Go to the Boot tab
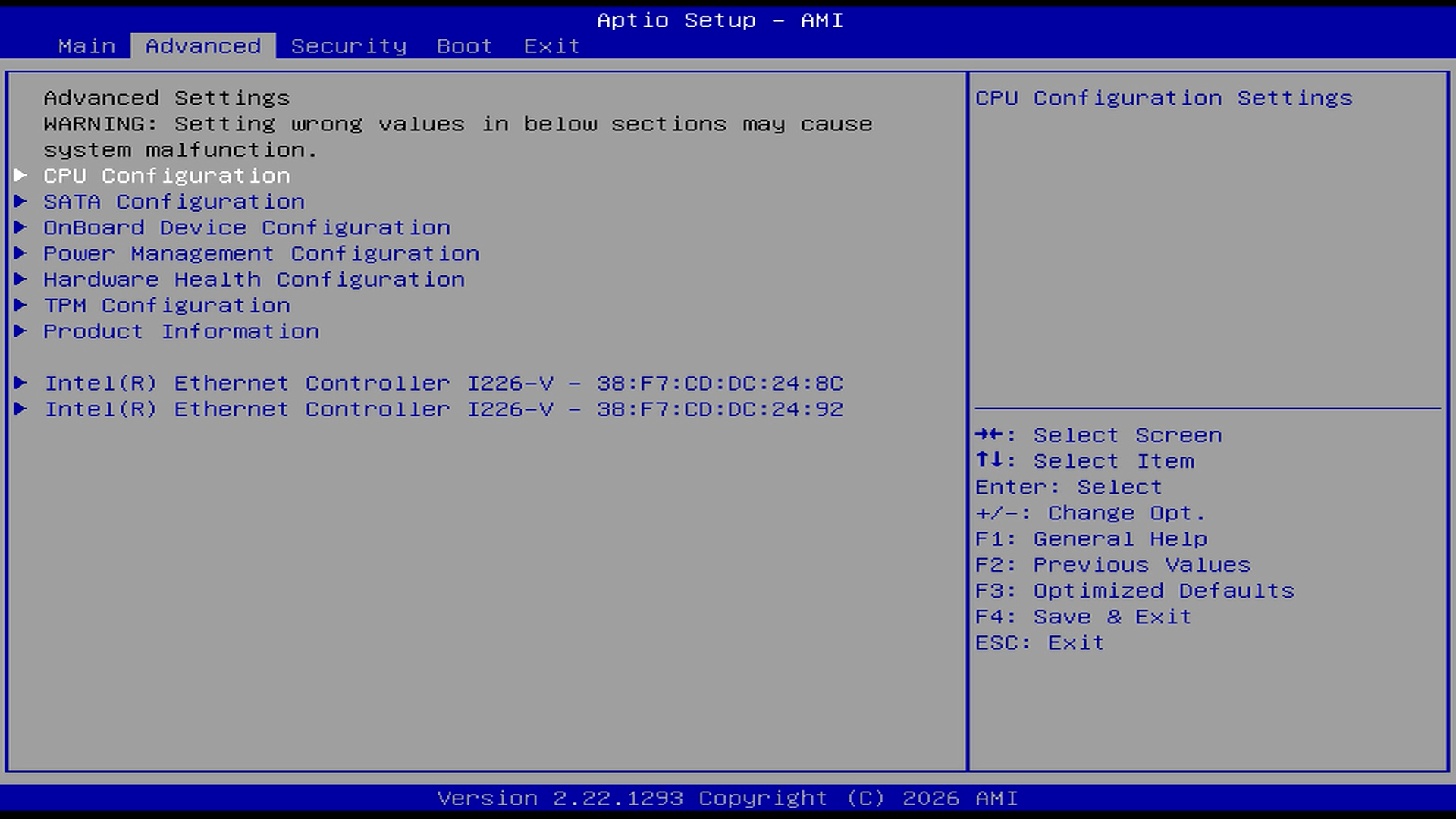The width and height of the screenshot is (1456, 819). pos(465,46)
